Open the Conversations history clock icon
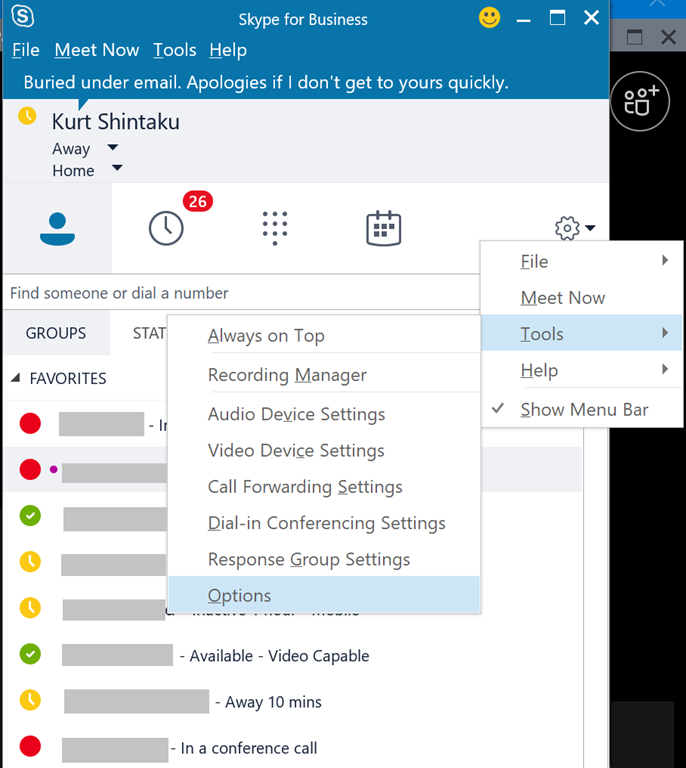The width and height of the screenshot is (686, 768). click(166, 228)
